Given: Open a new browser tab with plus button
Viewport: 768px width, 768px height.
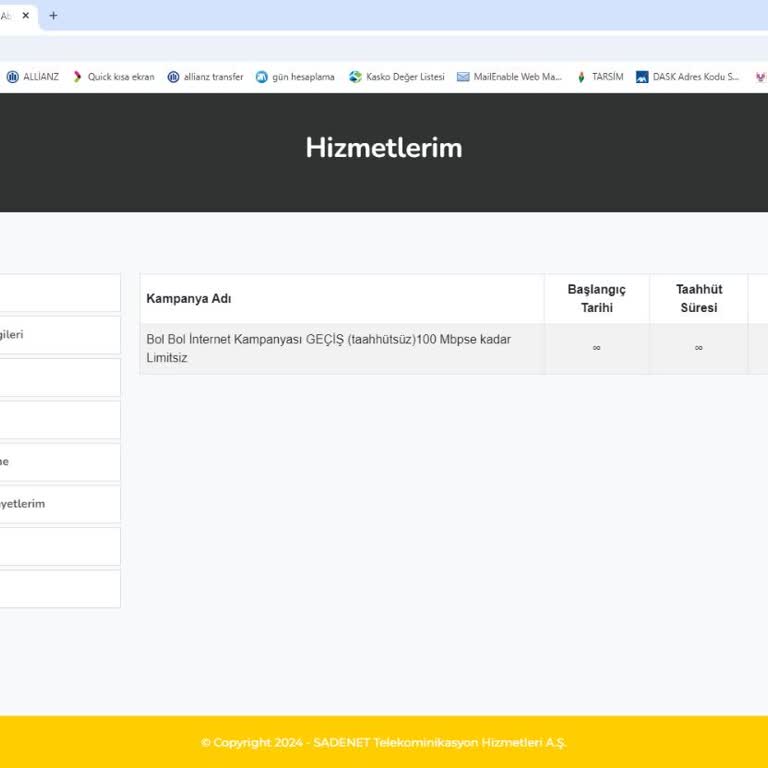Looking at the screenshot, I should 53,16.
